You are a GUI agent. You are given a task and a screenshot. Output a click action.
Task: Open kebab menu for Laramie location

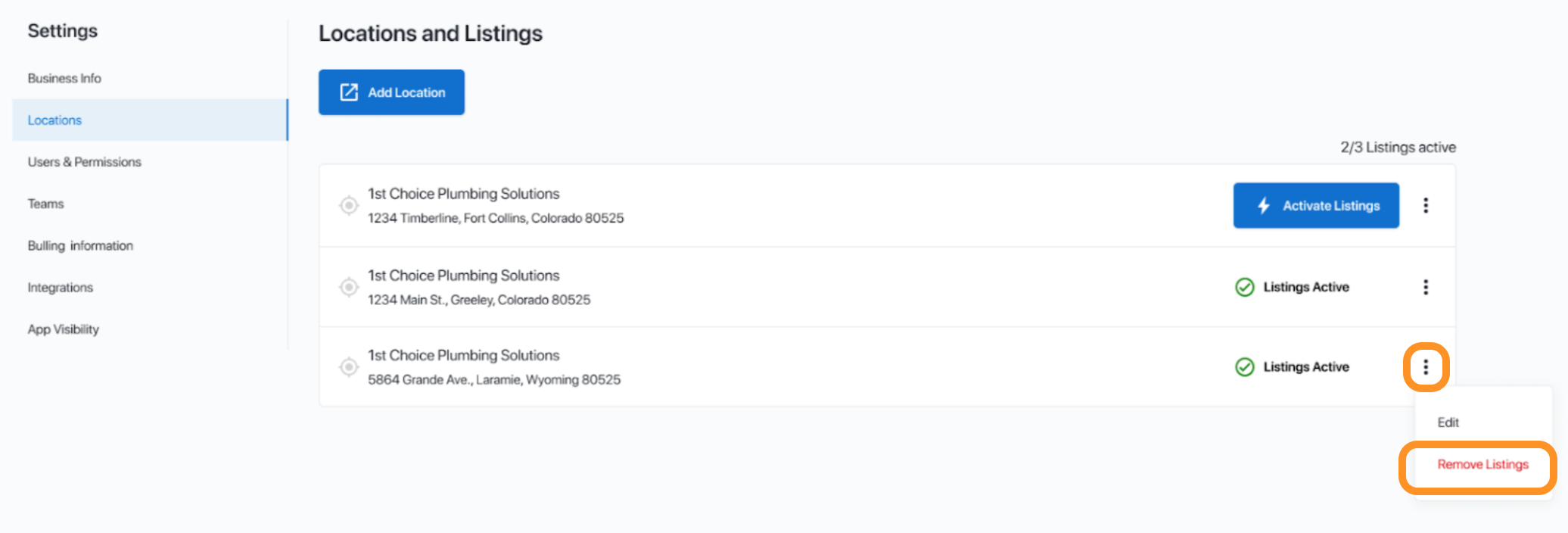[1426, 367]
